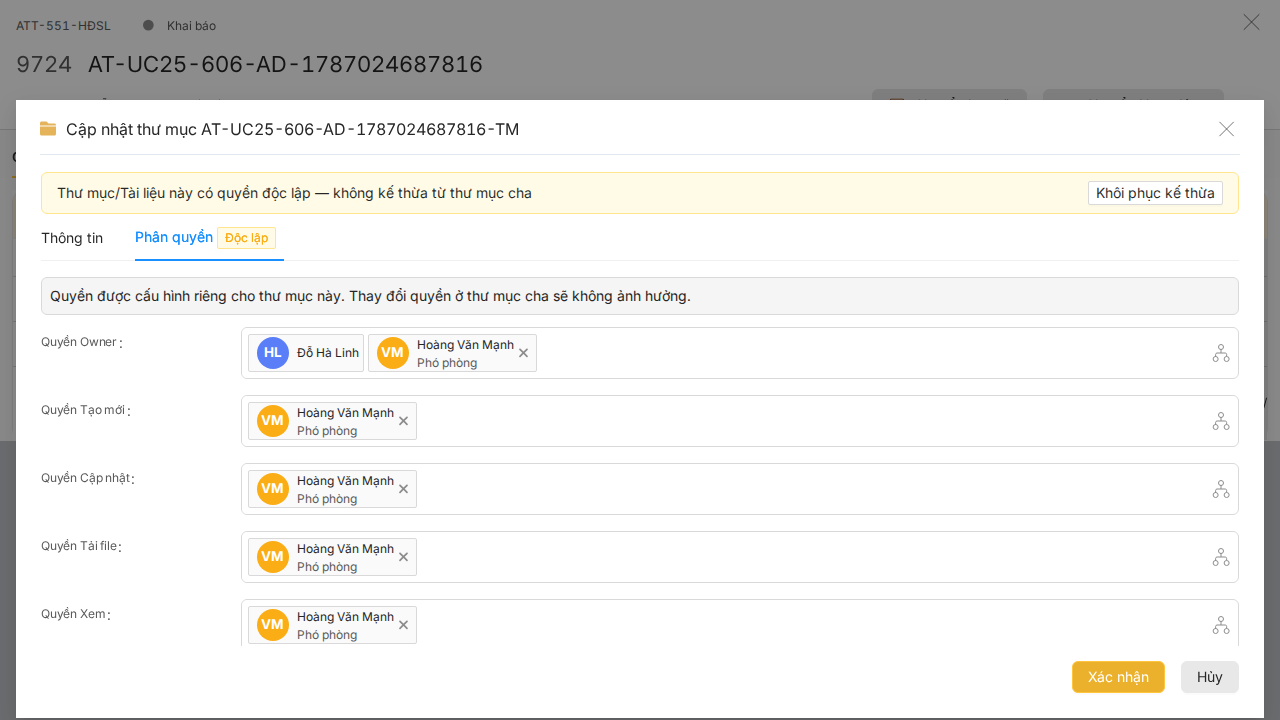Click the VM avatar in Quyền Xem
The width and height of the screenshot is (1280, 720).
273,625
